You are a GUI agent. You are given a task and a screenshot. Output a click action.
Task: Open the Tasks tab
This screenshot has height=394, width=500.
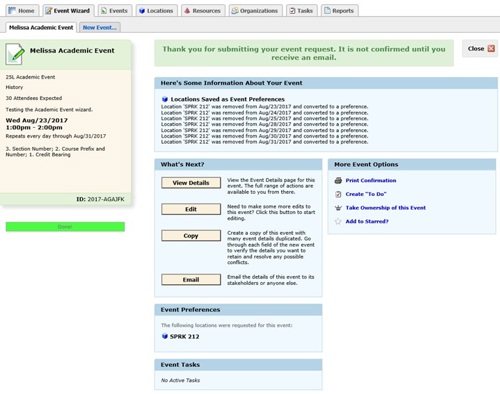coord(301,11)
